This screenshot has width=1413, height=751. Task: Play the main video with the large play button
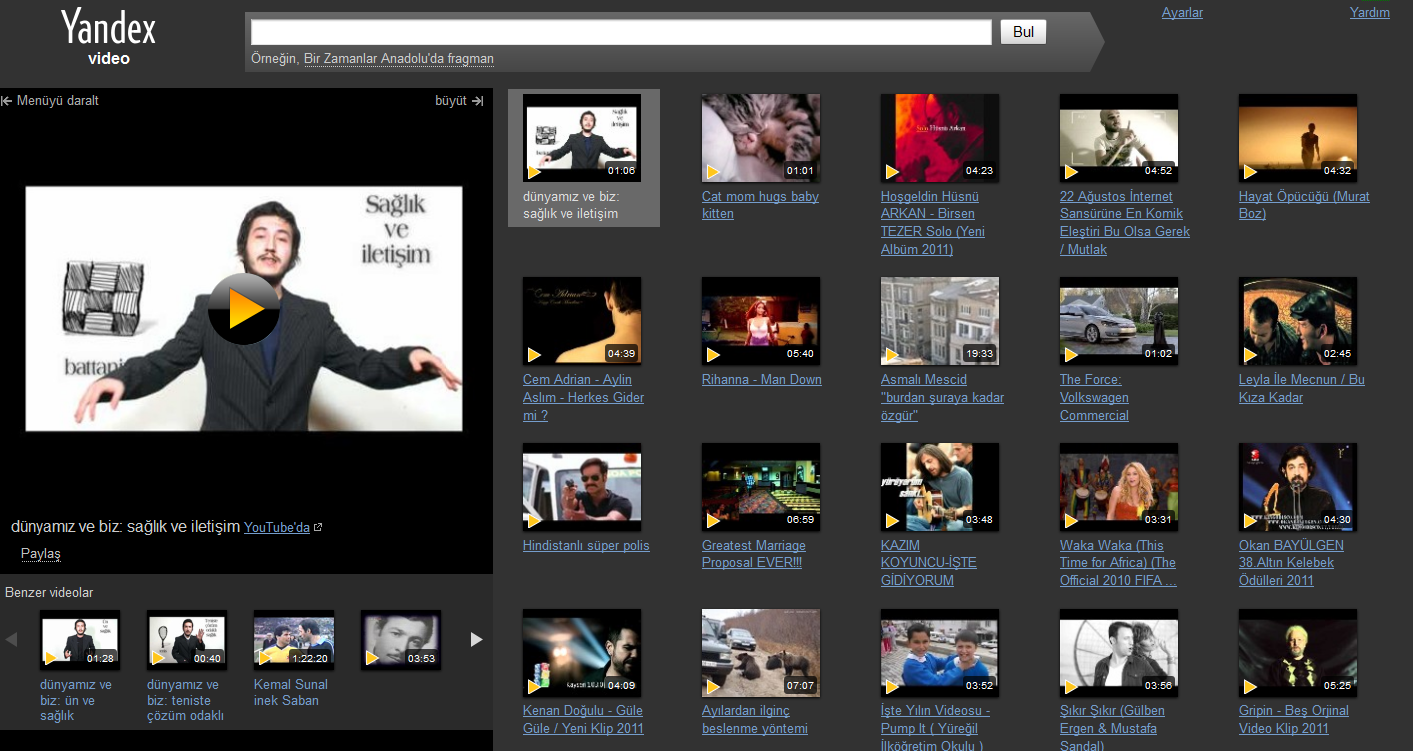pos(244,309)
